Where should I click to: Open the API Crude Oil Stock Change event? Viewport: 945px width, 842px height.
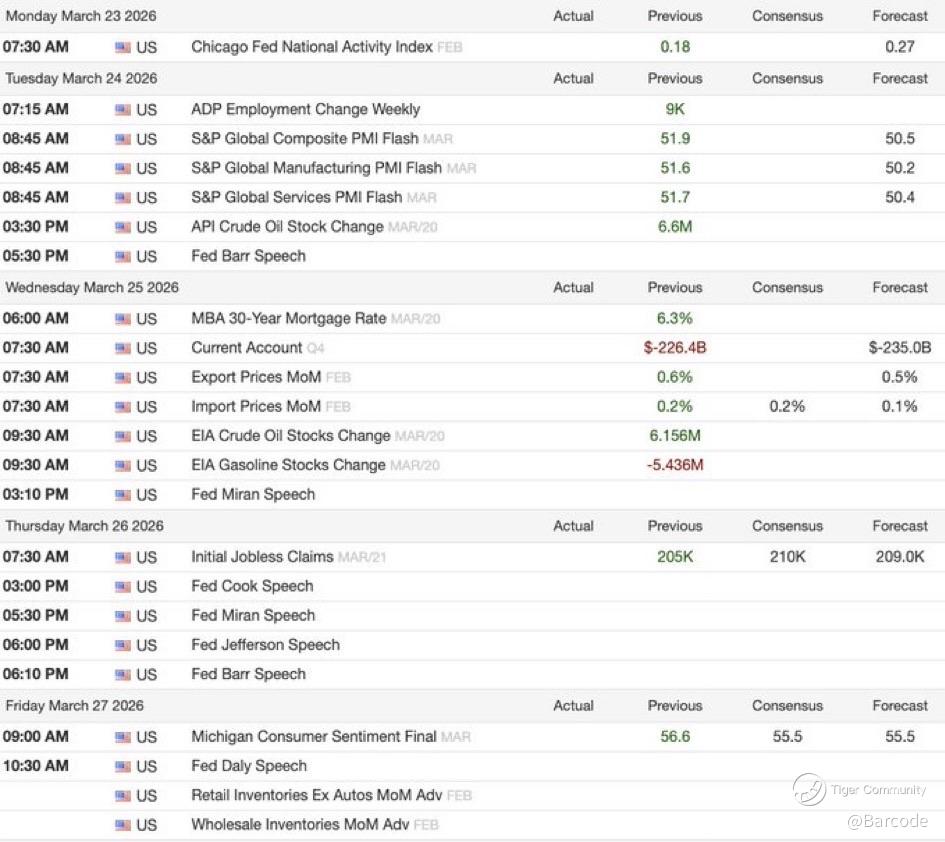pos(287,227)
